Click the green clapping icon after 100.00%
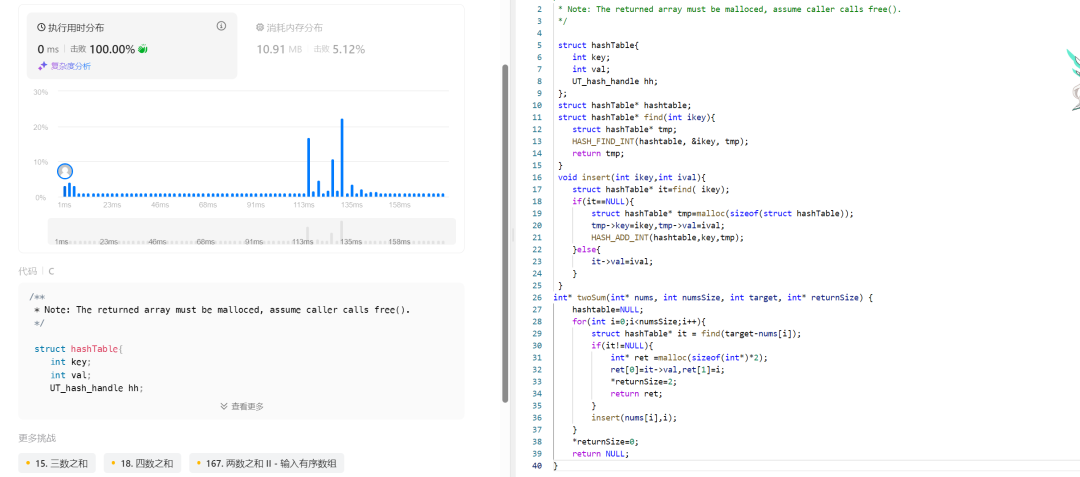The image size is (1080, 477). (x=143, y=49)
